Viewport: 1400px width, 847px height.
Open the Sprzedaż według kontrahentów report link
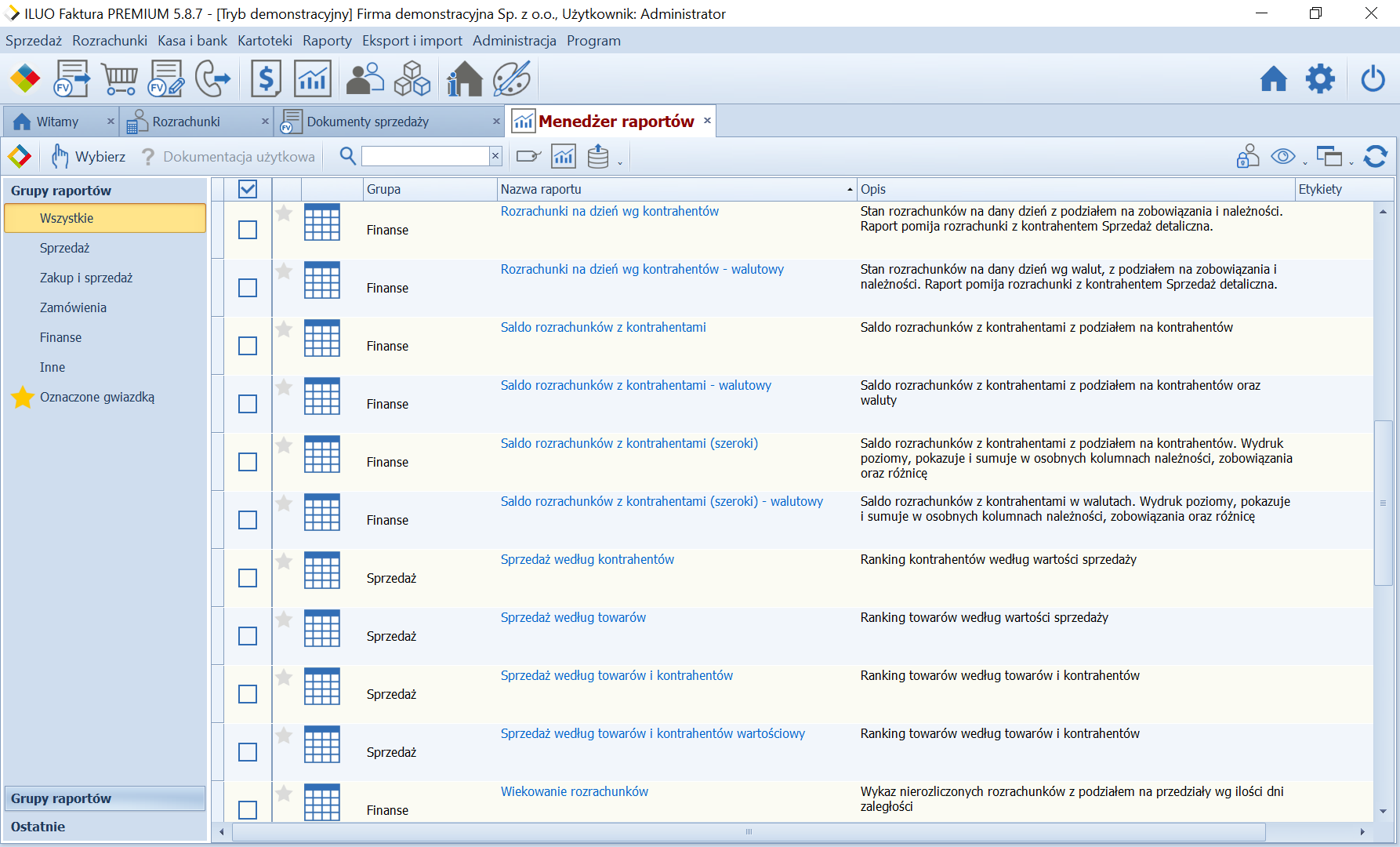(587, 559)
